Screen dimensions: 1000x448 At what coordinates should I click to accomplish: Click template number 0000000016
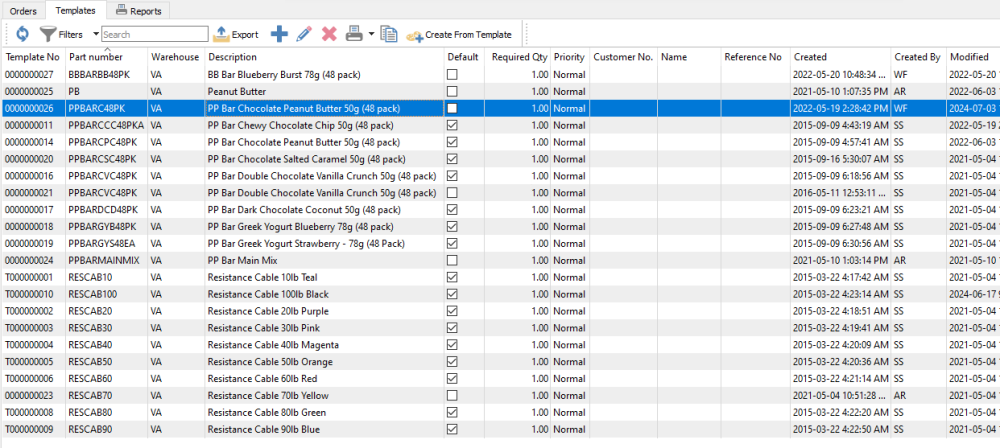(x=29, y=176)
